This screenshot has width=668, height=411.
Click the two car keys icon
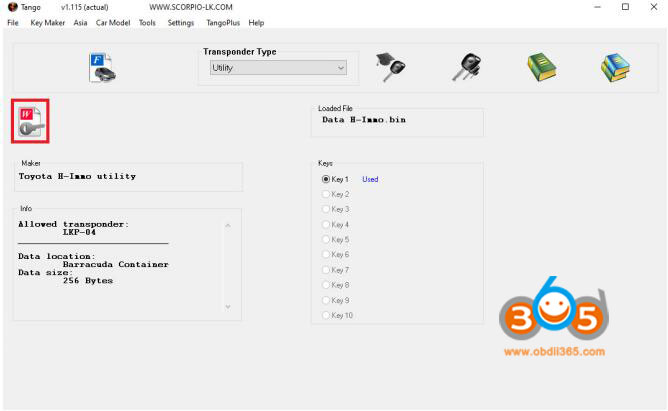pyautogui.click(x=467, y=67)
